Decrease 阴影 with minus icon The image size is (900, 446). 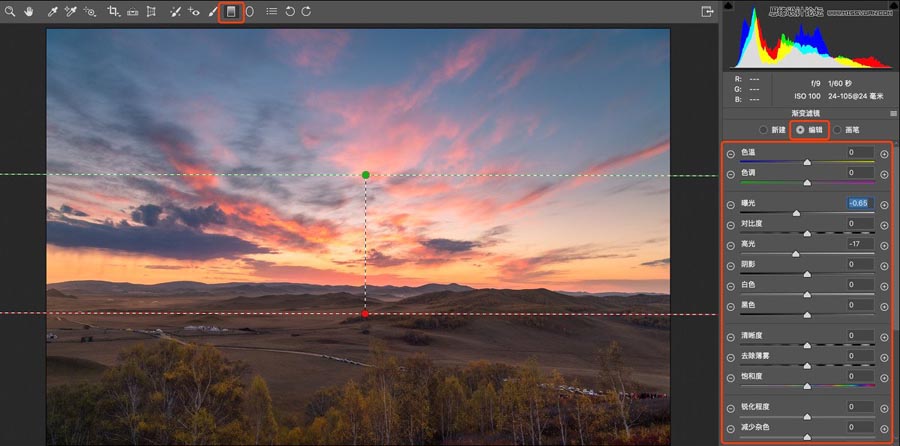pos(730,266)
